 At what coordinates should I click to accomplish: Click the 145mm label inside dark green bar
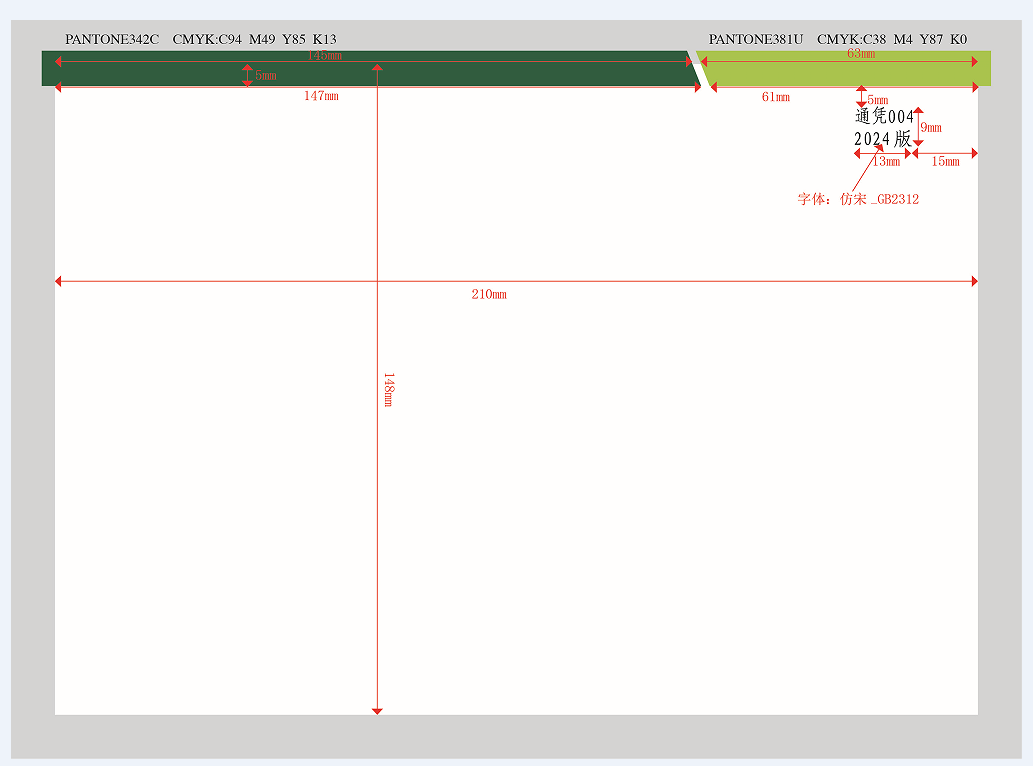coord(324,56)
